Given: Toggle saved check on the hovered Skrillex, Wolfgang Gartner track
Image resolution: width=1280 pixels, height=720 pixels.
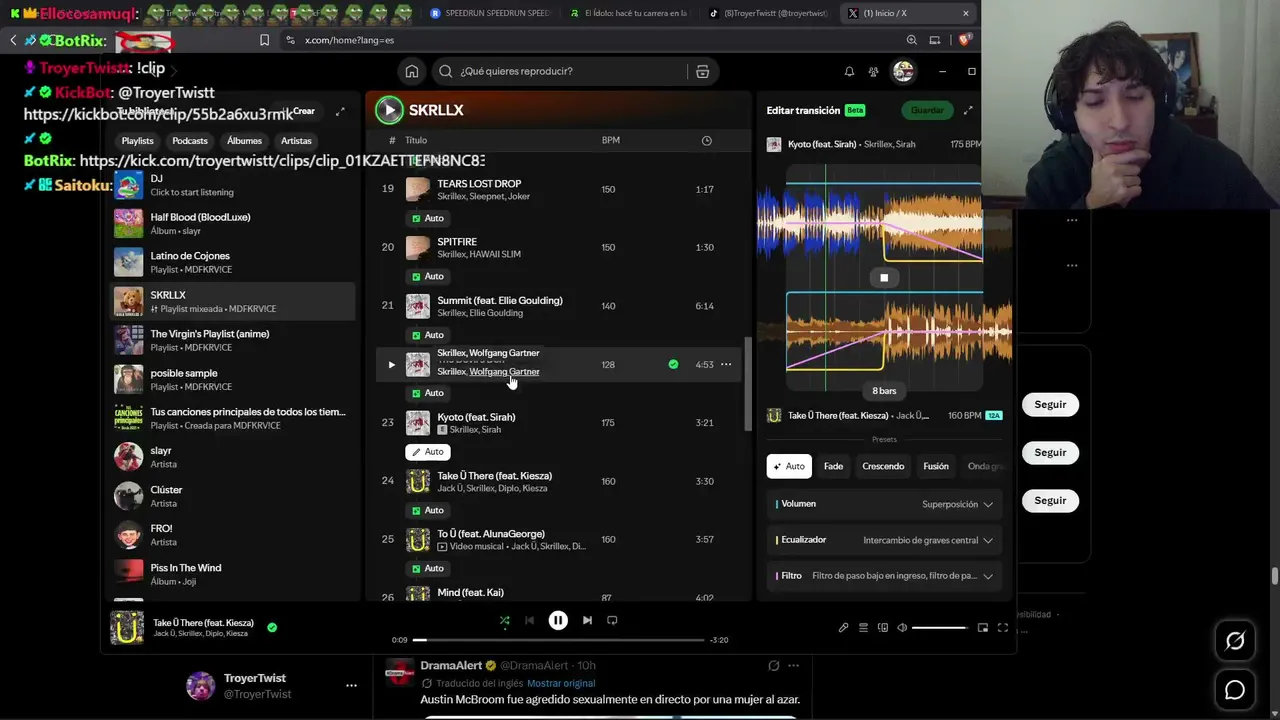Looking at the screenshot, I should click(x=673, y=364).
